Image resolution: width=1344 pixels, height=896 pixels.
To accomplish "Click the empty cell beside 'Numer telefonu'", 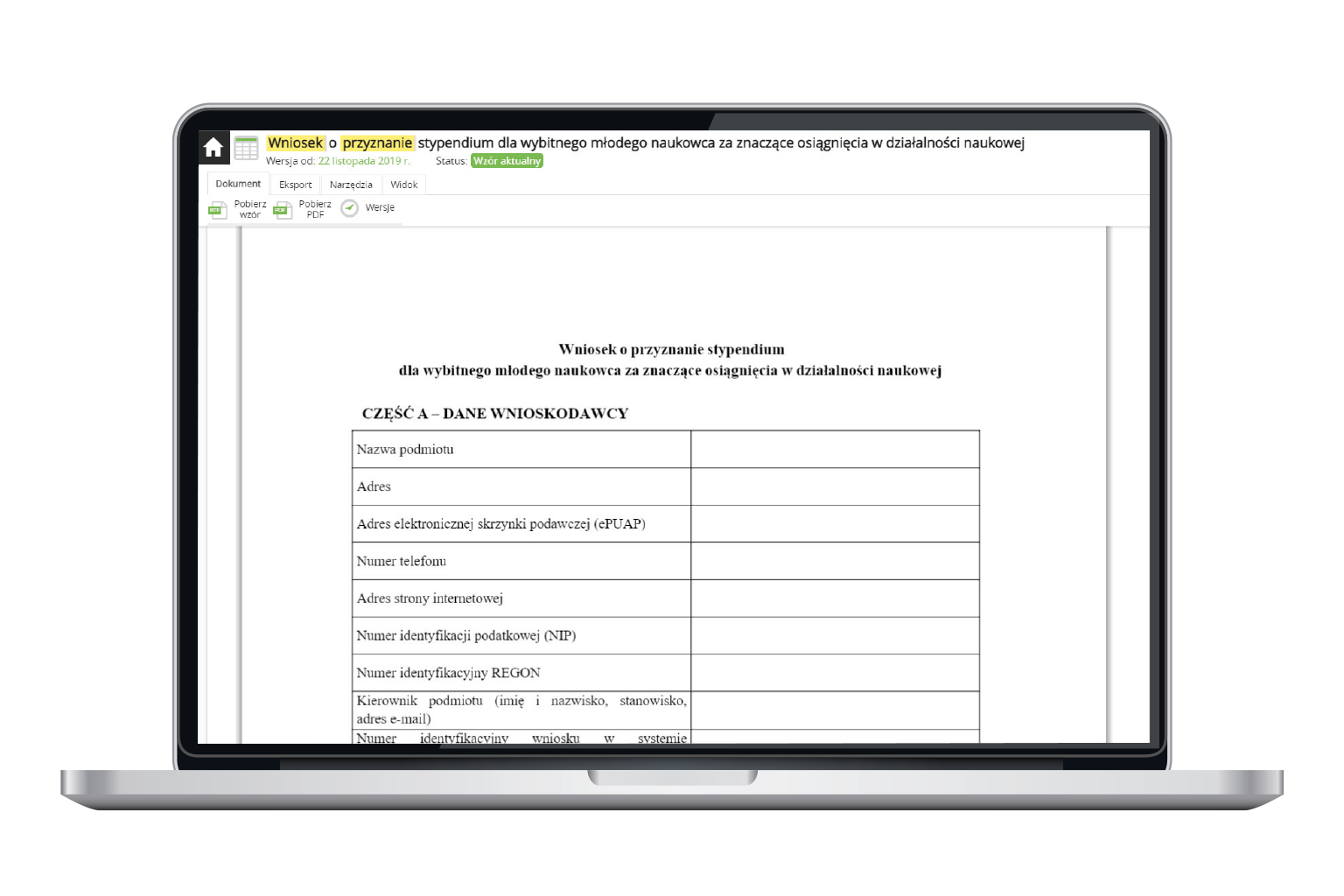I will coord(835,561).
